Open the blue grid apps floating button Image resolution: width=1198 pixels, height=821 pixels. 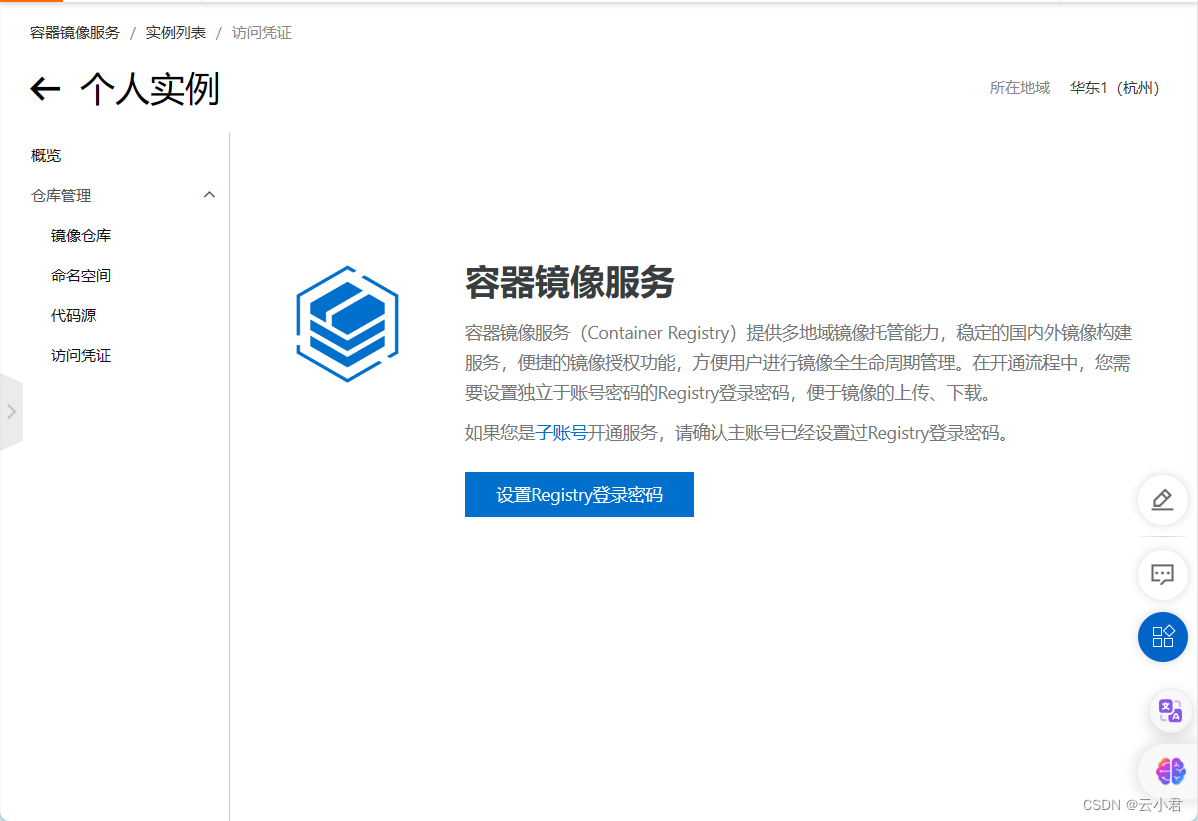click(x=1162, y=637)
